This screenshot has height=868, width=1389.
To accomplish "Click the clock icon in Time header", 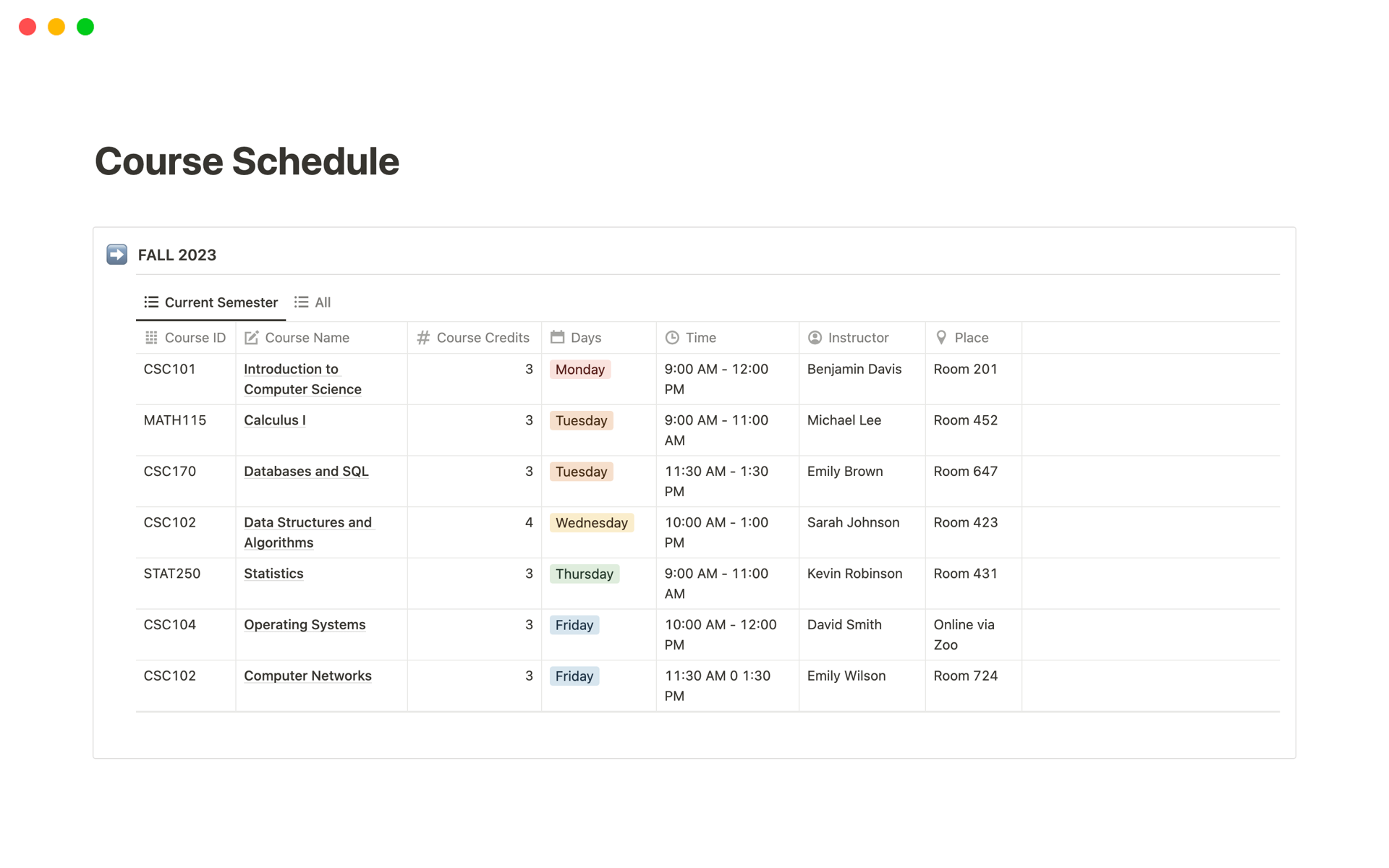I will (672, 338).
